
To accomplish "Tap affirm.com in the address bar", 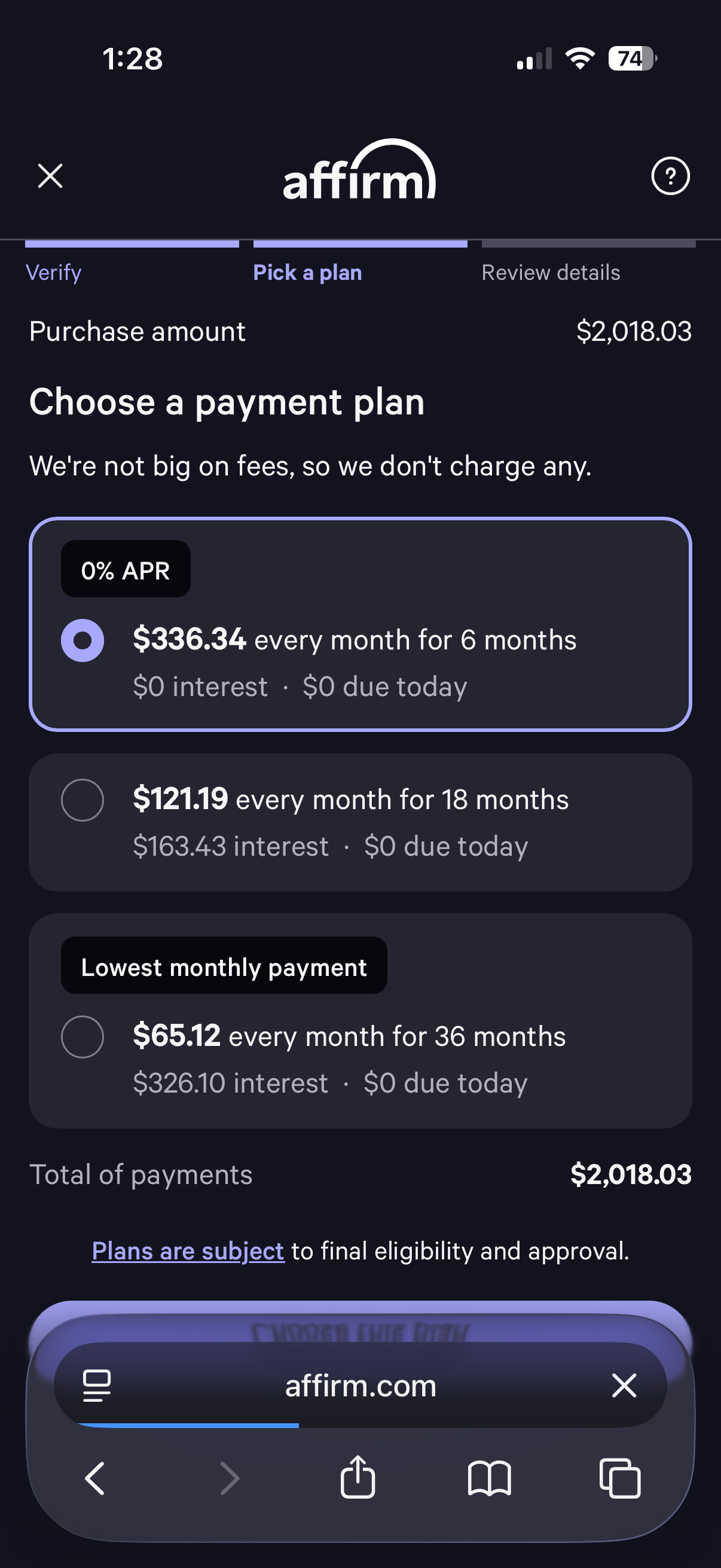I will tap(360, 1386).
